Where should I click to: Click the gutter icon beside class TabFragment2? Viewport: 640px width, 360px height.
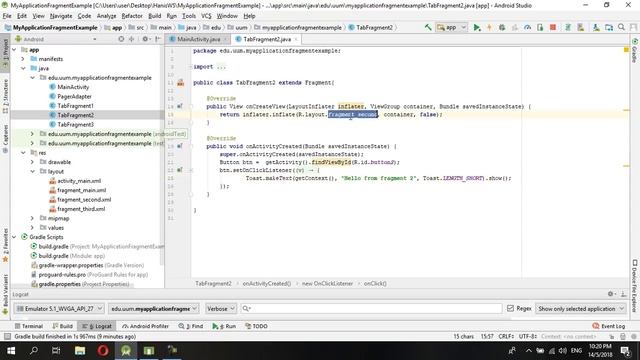point(180,83)
